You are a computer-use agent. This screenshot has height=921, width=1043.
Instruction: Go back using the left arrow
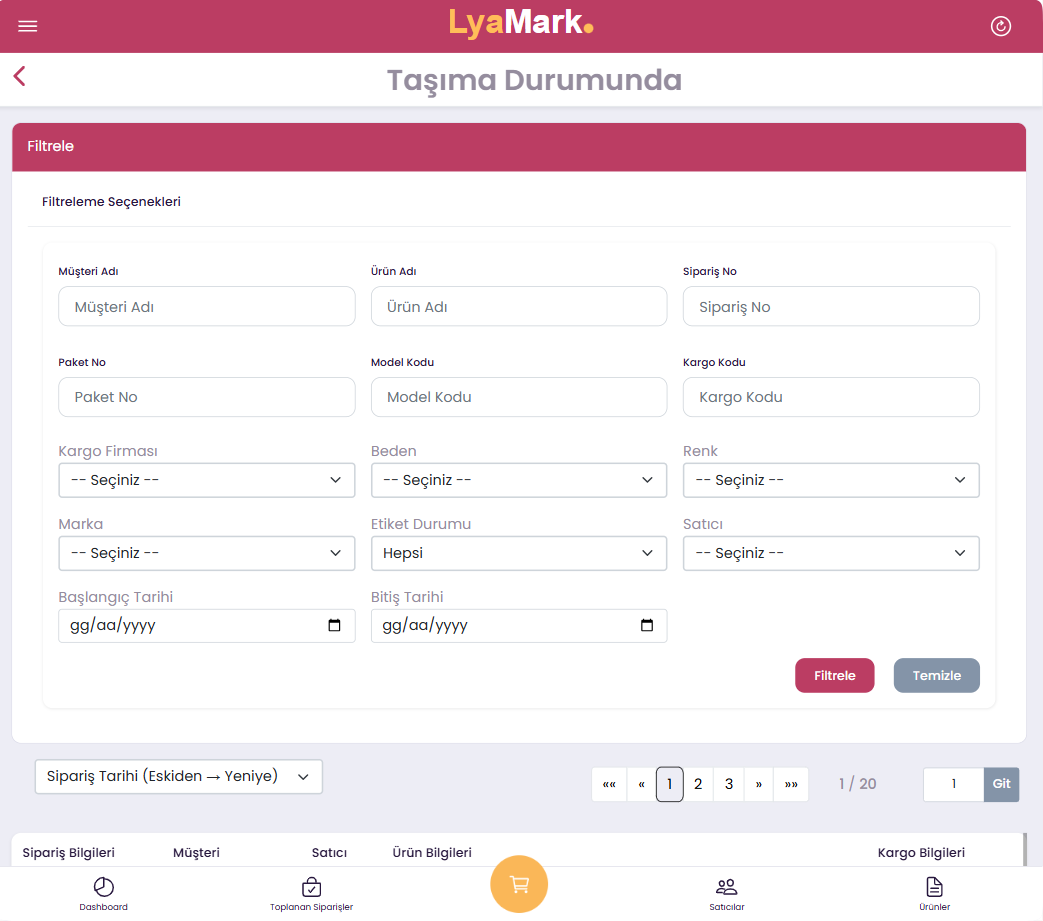pyautogui.click(x=19, y=77)
